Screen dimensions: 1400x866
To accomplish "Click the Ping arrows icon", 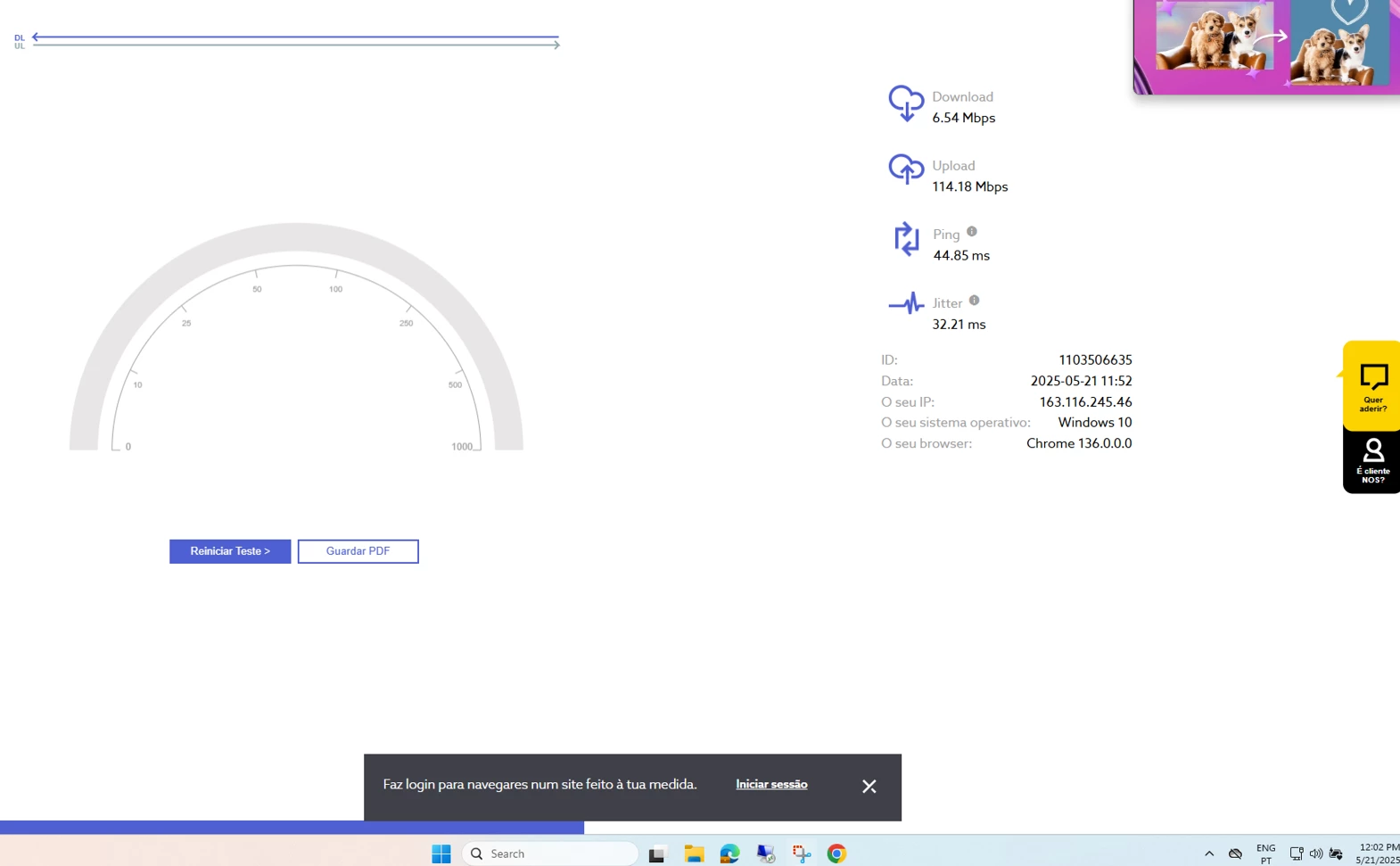I will [907, 239].
